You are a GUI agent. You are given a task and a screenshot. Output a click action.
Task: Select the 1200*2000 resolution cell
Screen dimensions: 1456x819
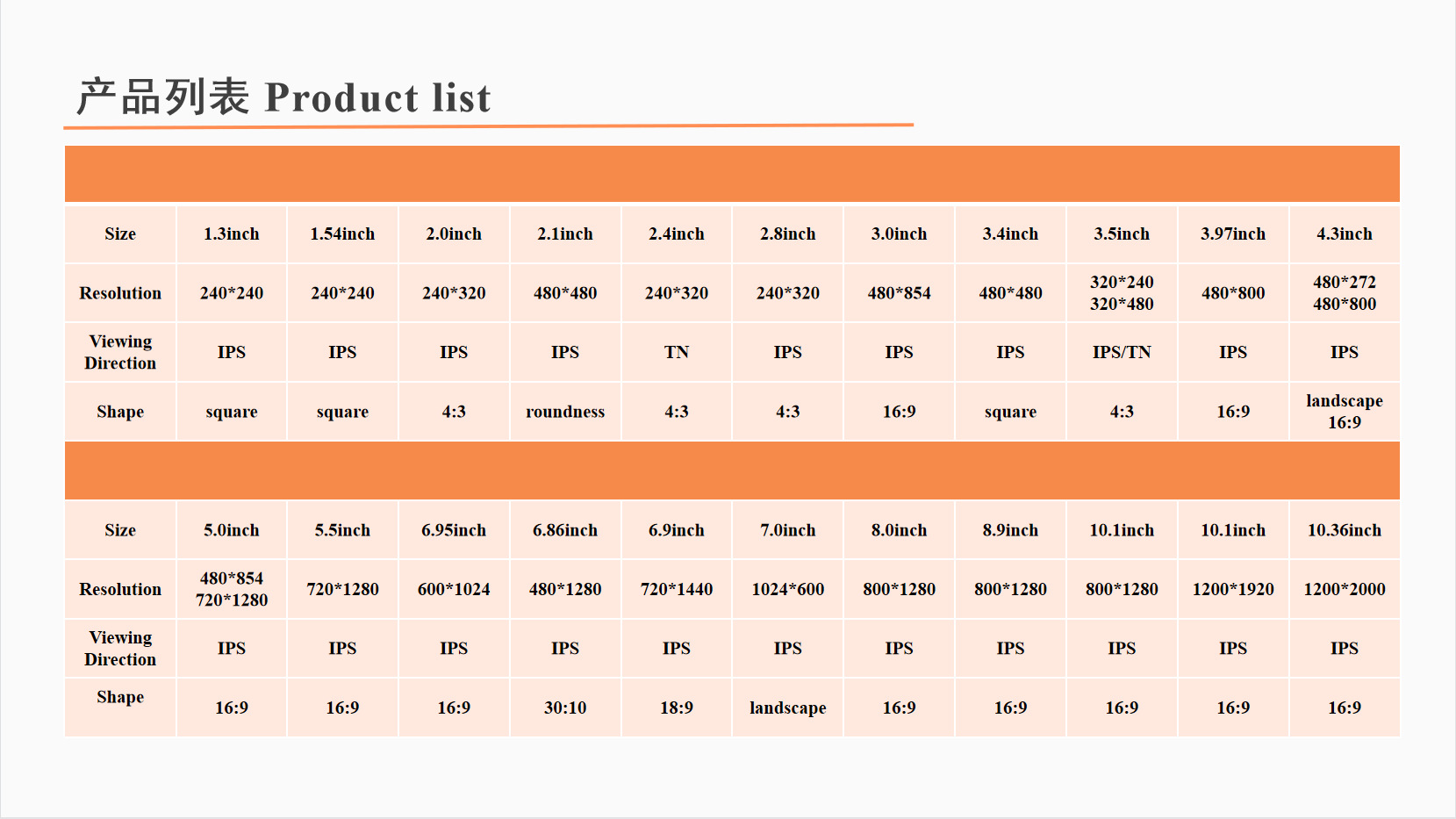1345,589
